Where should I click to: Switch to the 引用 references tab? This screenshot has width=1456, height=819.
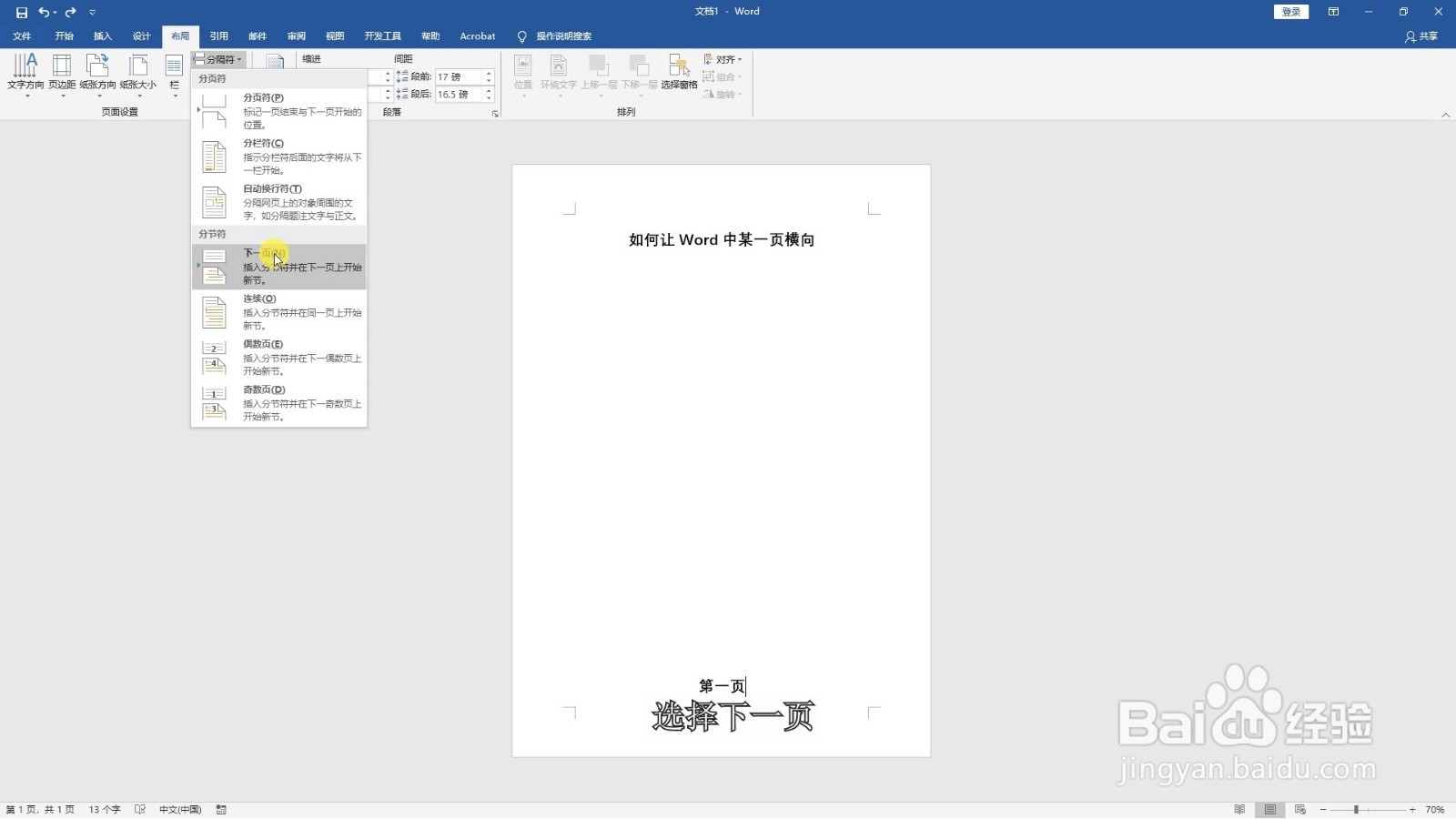(219, 36)
